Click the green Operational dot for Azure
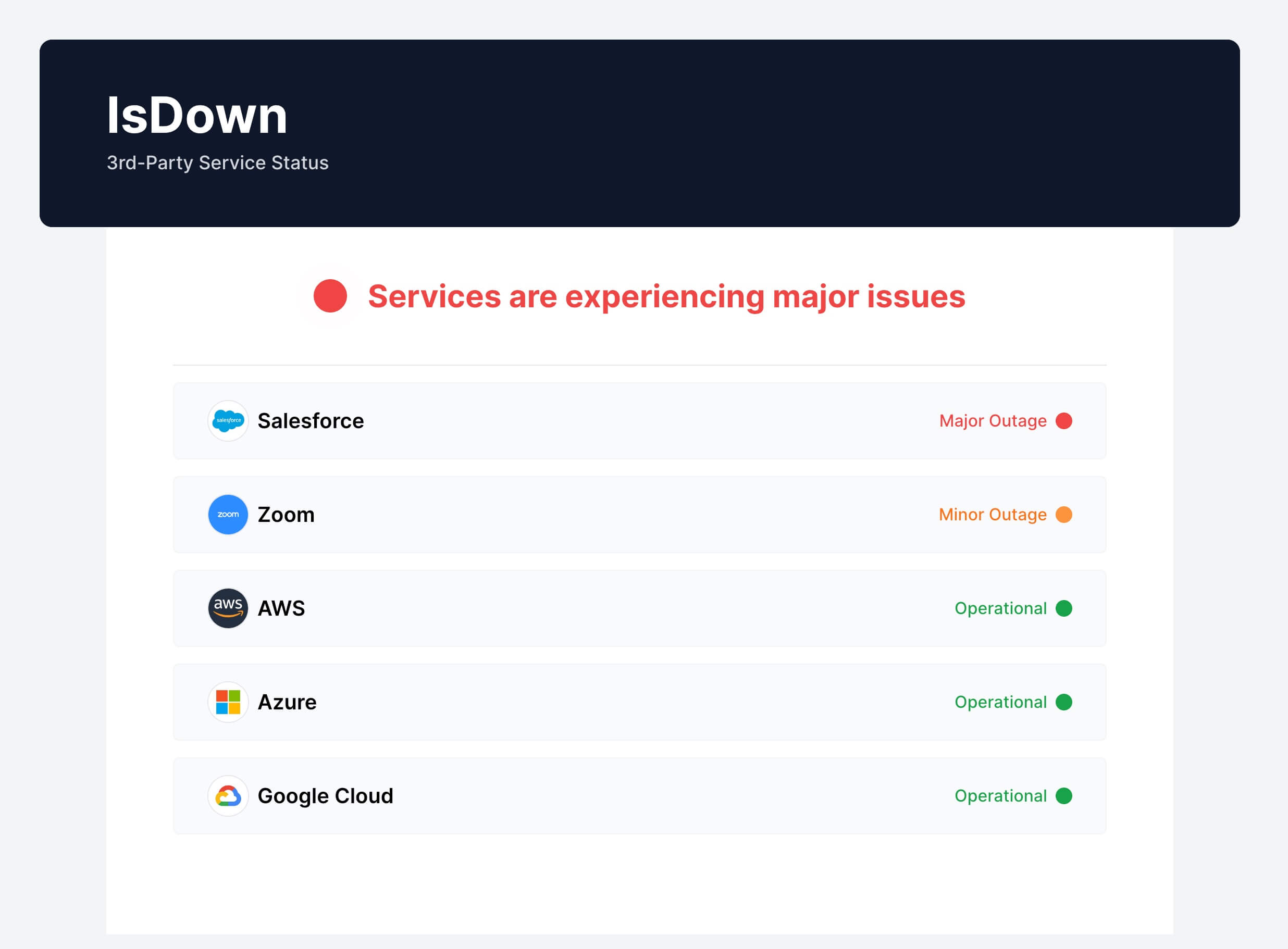Image resolution: width=1288 pixels, height=949 pixels. coord(1064,702)
